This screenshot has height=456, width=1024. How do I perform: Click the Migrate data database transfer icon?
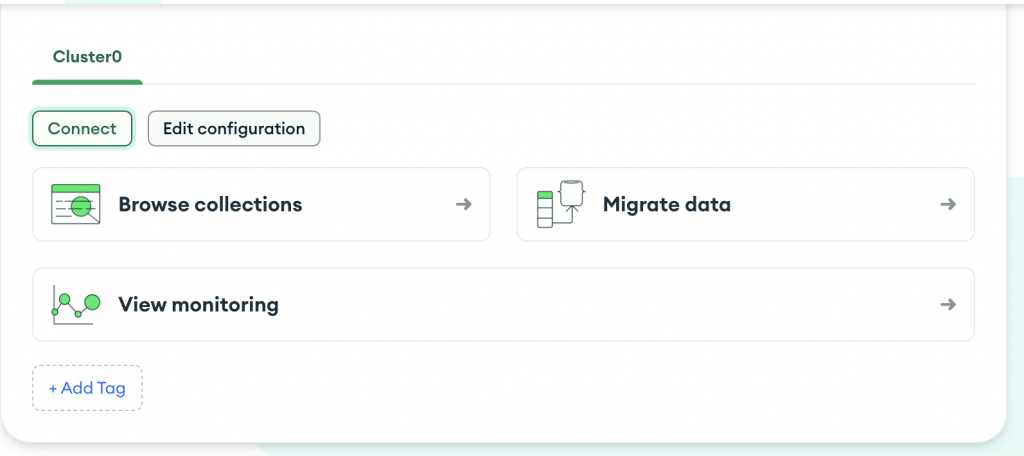click(560, 204)
